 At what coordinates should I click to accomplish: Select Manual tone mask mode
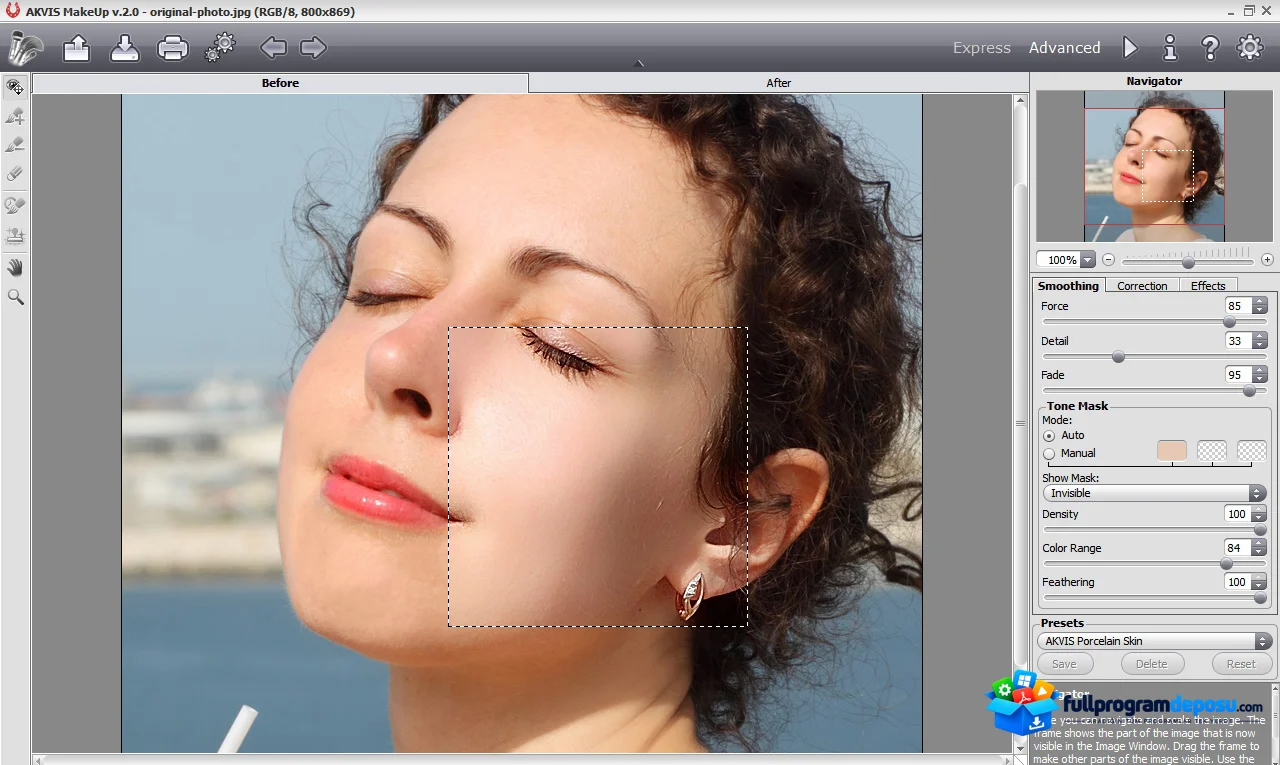coord(1049,454)
